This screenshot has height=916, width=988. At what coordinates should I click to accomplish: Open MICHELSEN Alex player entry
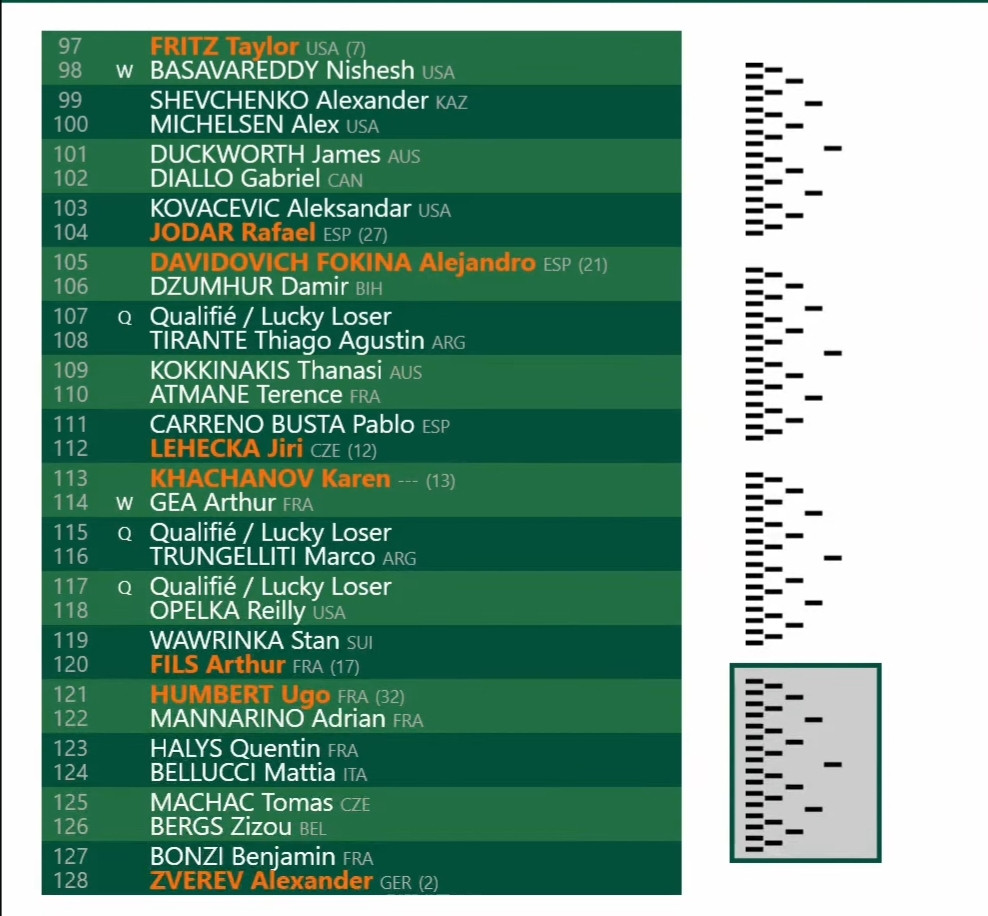pyautogui.click(x=244, y=125)
